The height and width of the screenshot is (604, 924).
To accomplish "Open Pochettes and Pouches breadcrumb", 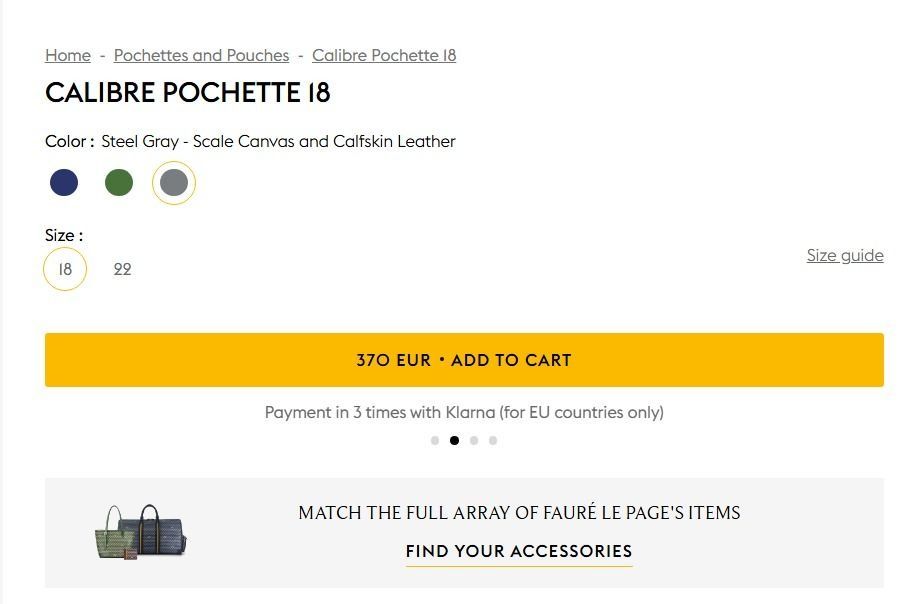I will [201, 55].
